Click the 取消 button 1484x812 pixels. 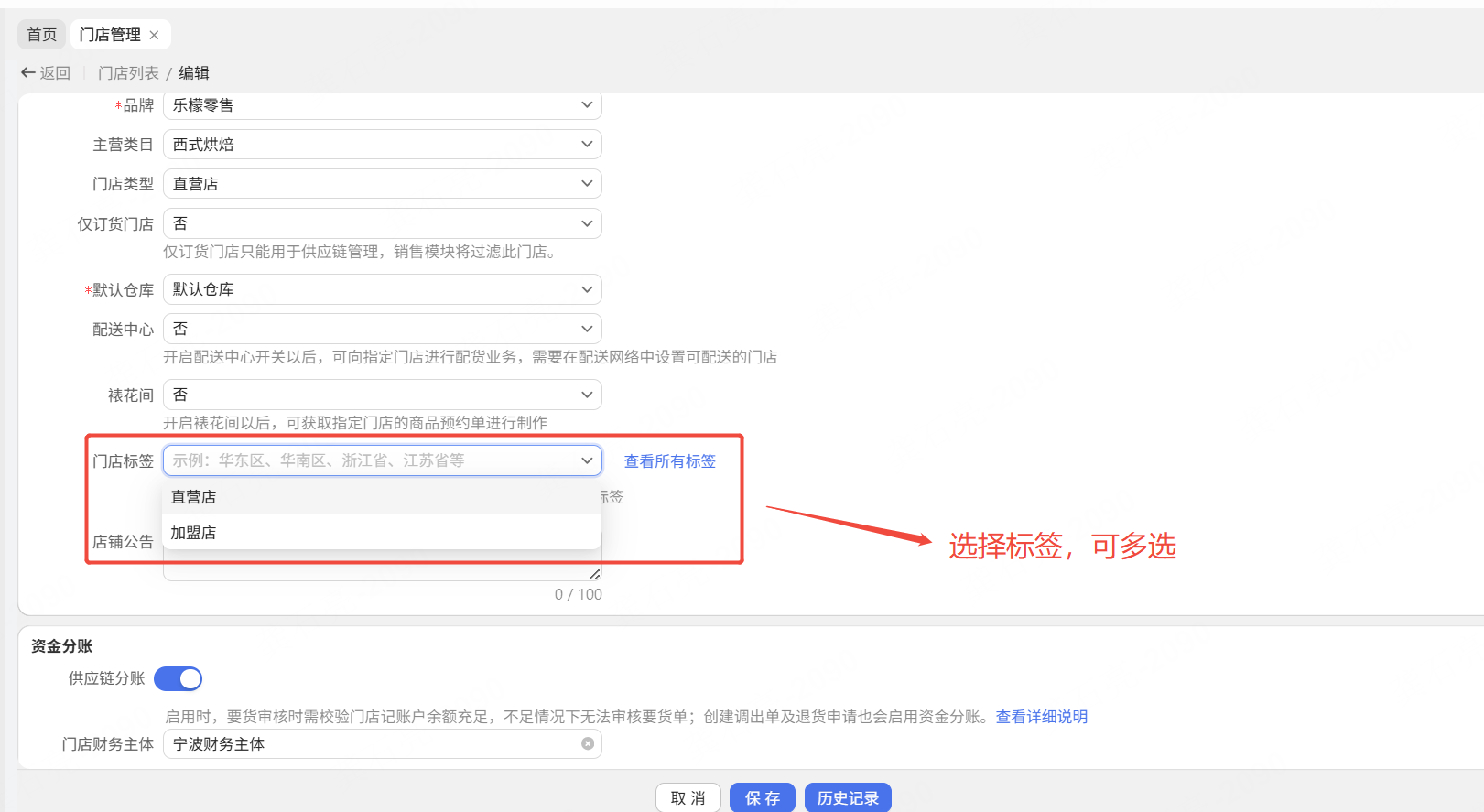click(688, 798)
